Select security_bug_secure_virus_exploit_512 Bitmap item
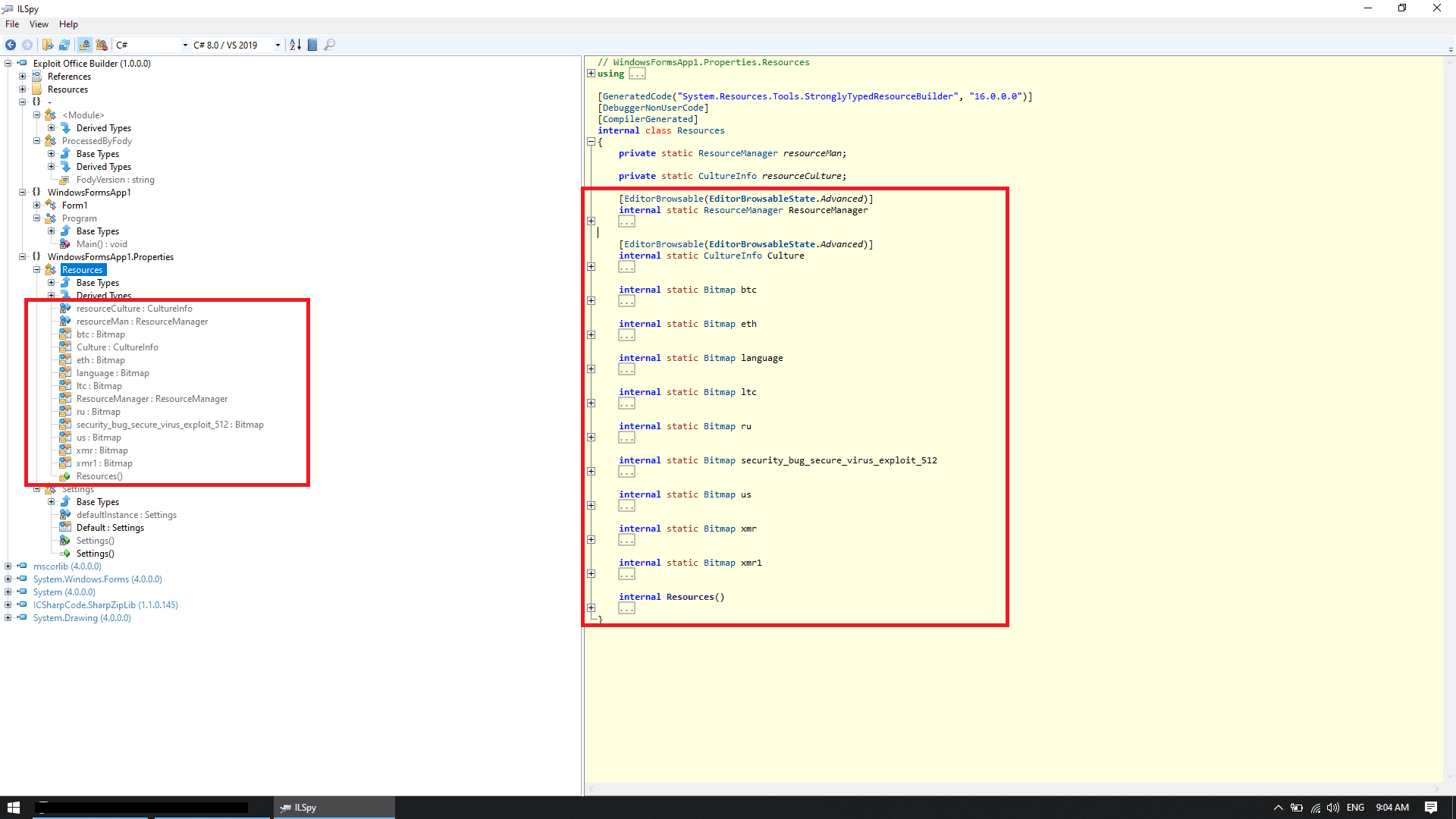The width and height of the screenshot is (1456, 819). pos(170,425)
